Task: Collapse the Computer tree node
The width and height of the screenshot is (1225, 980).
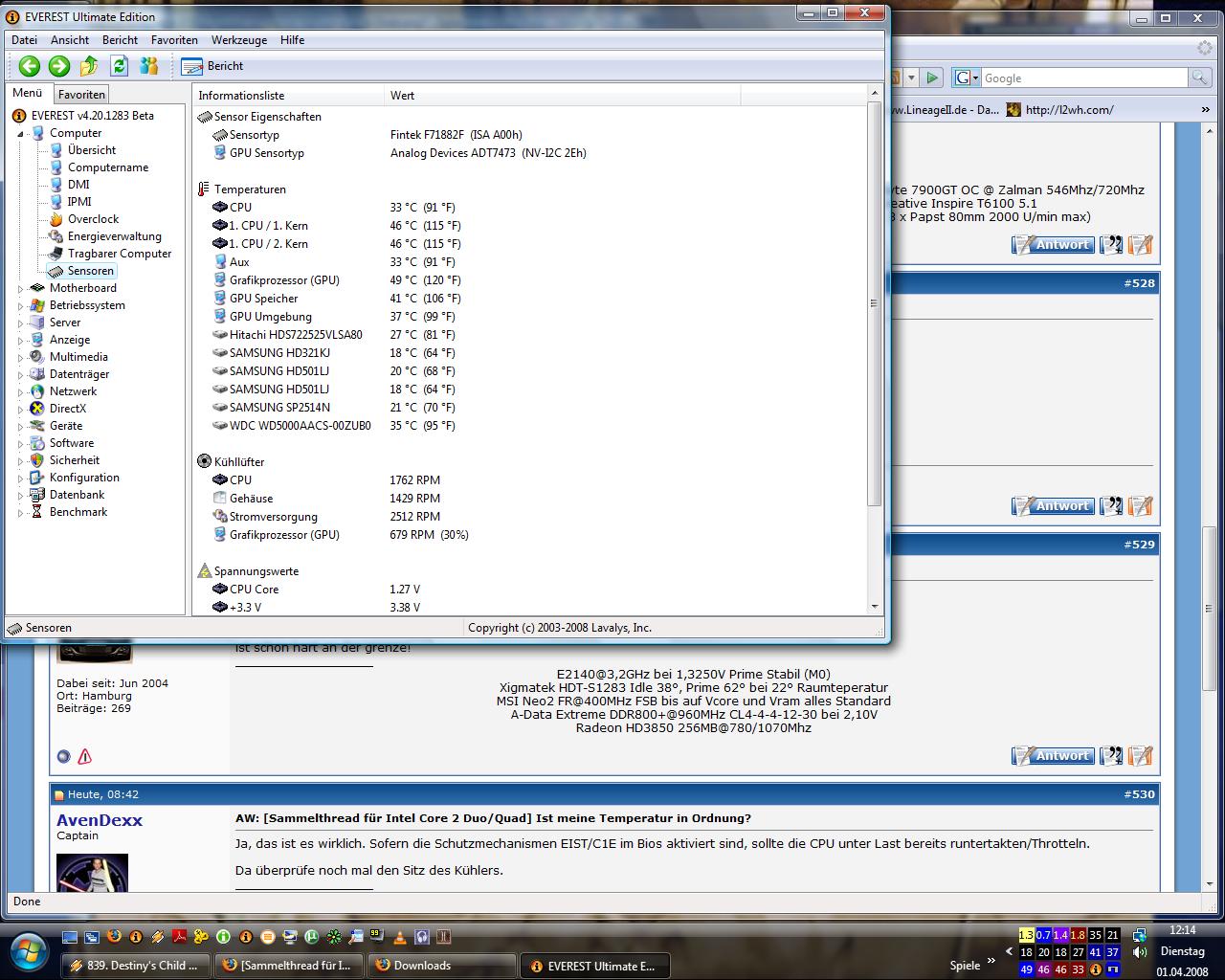Action: [x=20, y=133]
